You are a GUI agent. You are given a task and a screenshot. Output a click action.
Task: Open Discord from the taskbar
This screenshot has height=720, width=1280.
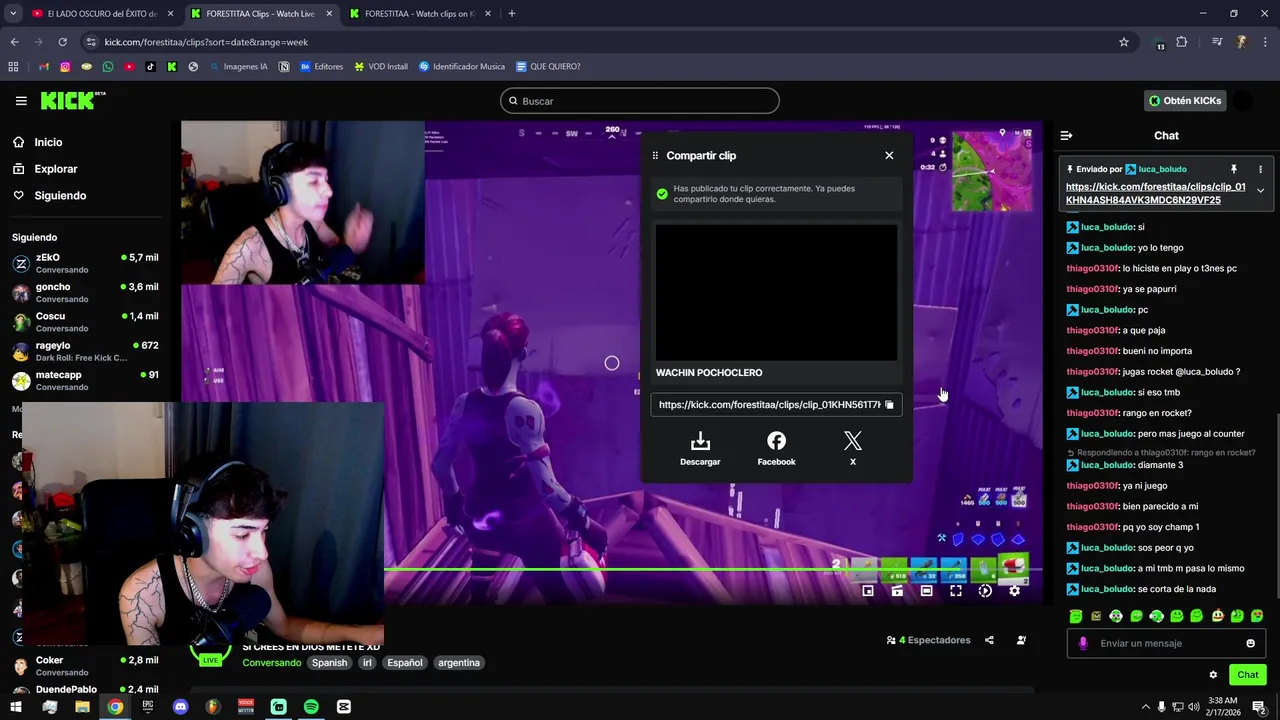point(180,707)
